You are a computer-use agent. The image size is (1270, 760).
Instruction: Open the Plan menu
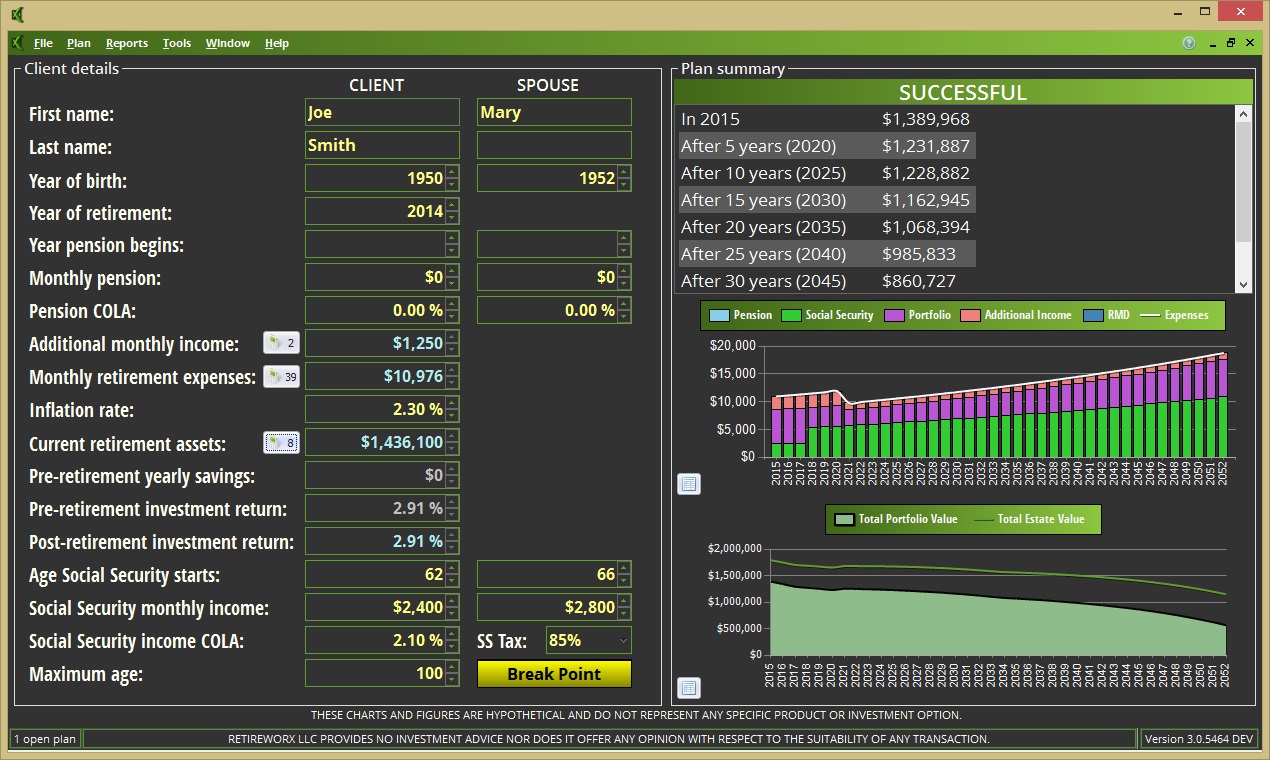(x=79, y=43)
